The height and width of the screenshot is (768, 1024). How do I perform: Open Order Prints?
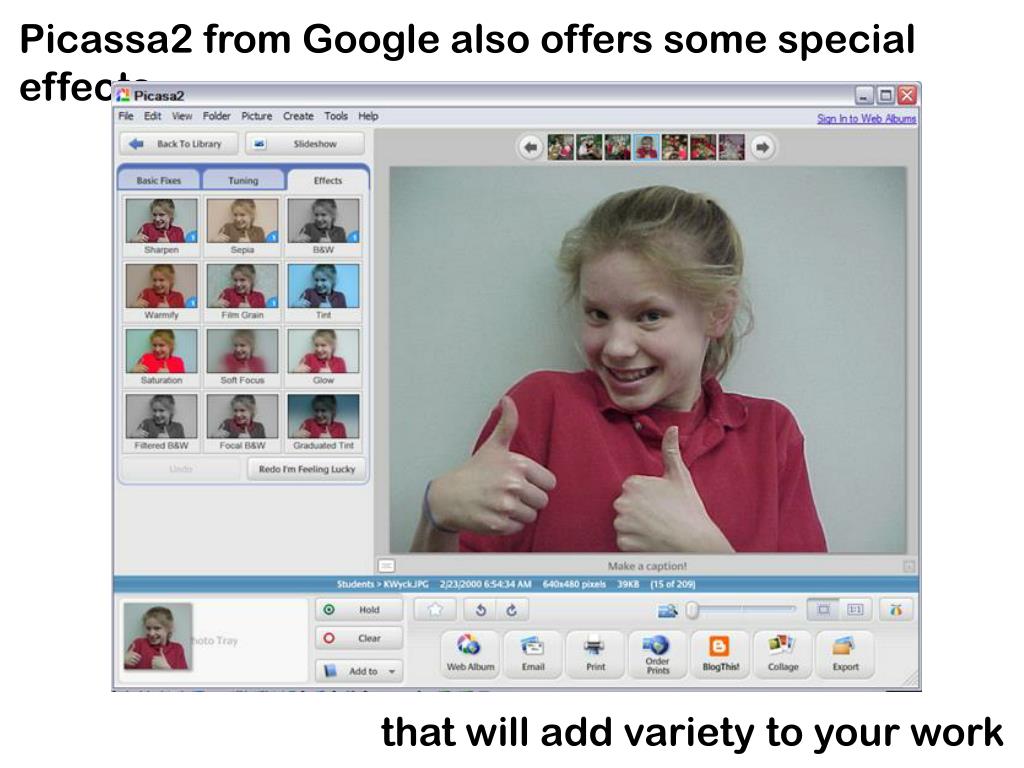(x=658, y=654)
